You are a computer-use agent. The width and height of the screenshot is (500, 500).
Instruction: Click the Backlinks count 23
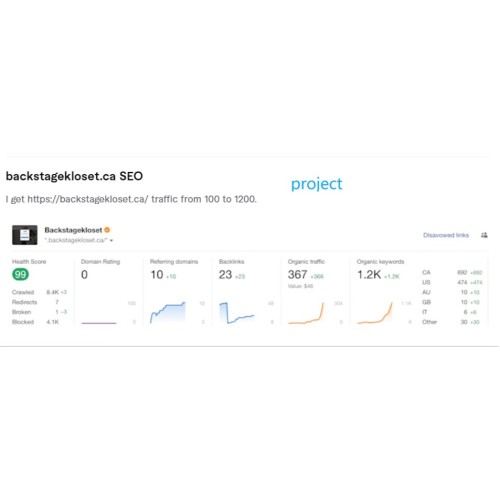pyautogui.click(x=225, y=275)
